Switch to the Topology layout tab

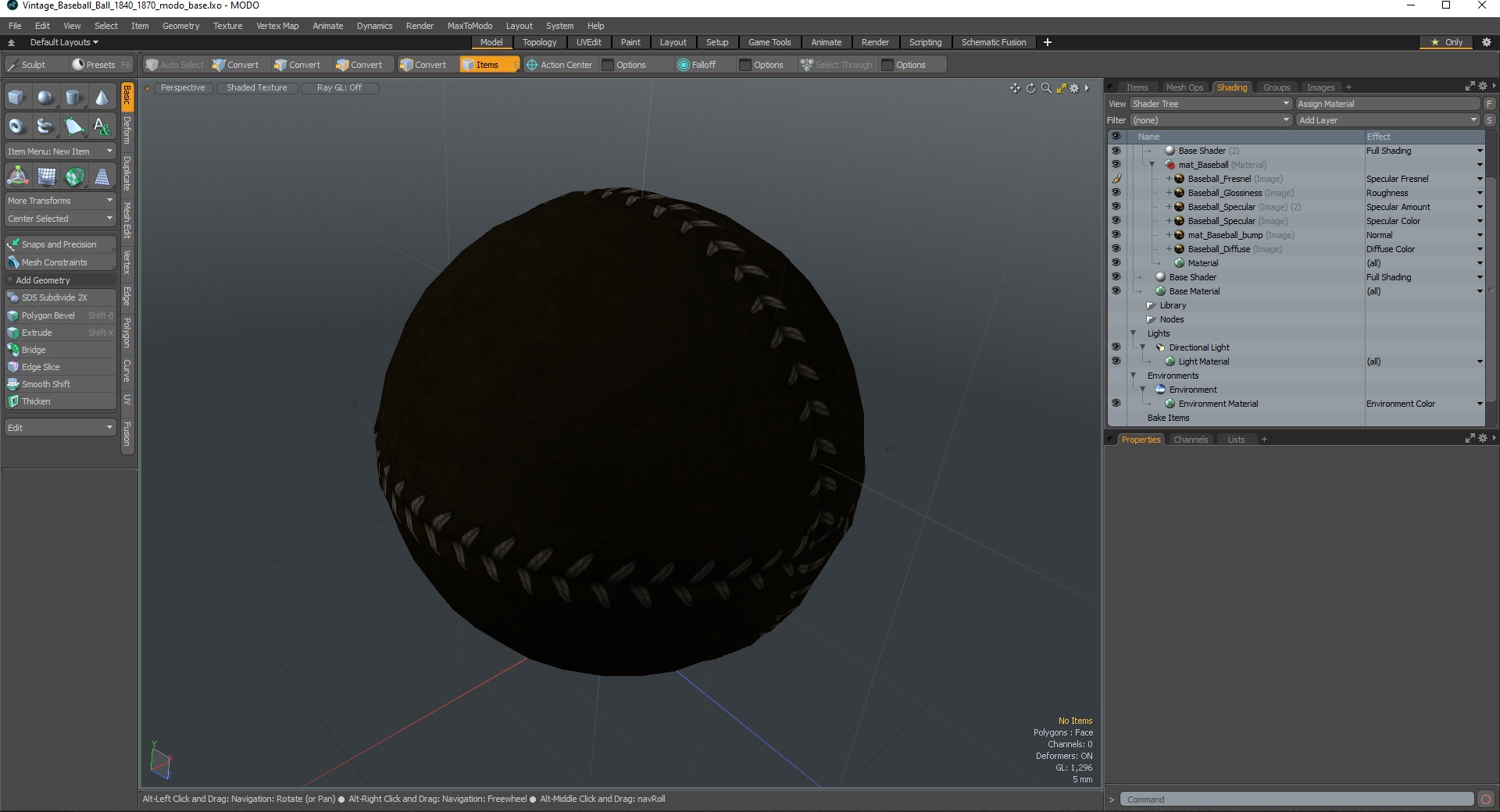pyautogui.click(x=539, y=42)
